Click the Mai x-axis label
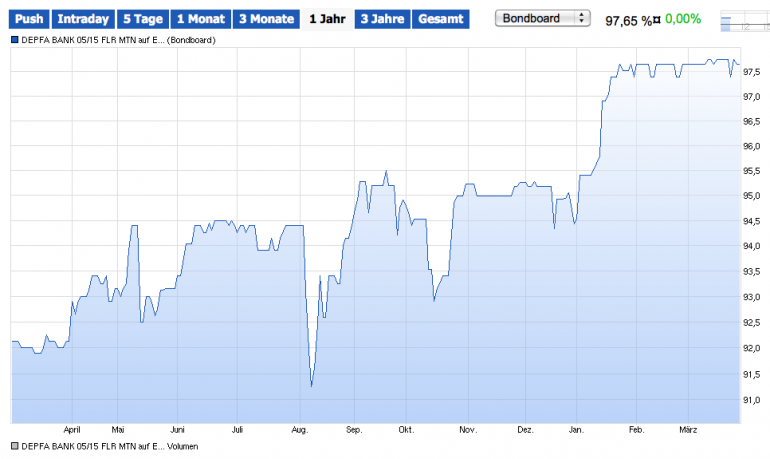This screenshot has height=459, width=770. point(118,430)
